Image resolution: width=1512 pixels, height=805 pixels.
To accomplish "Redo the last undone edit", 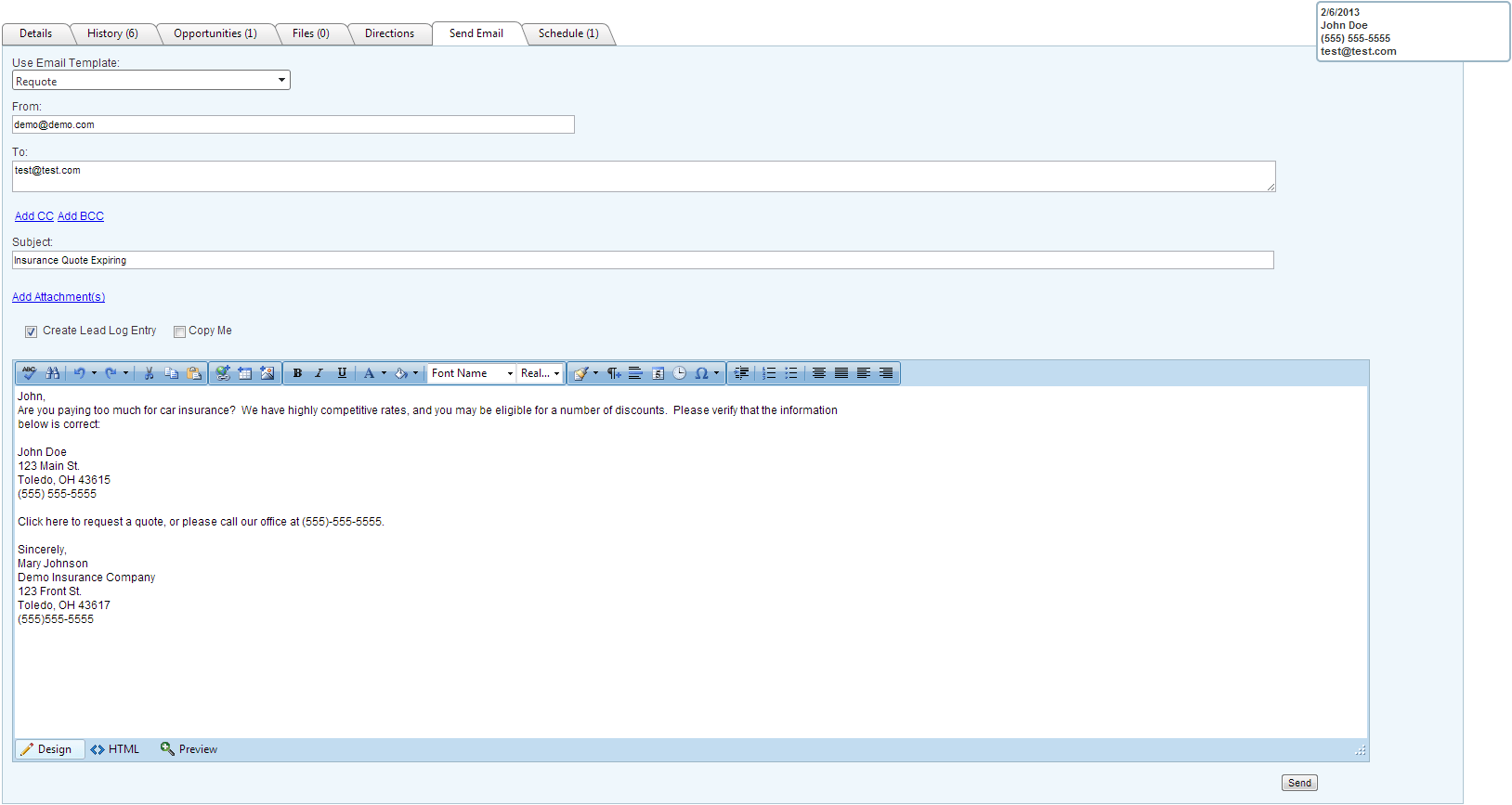I will point(111,373).
